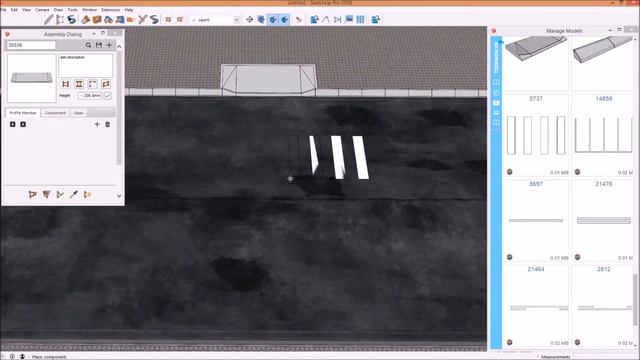Click the first small square toolbar icon

pos(168,20)
